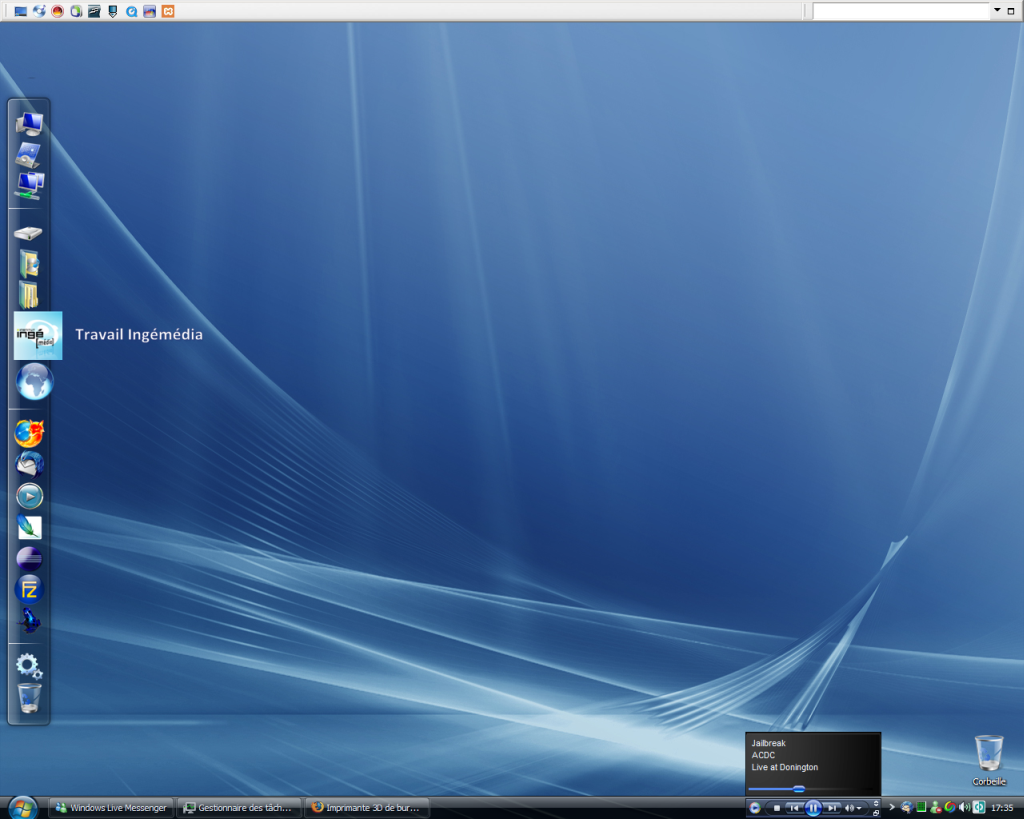
Task: Click the colorful swirl tray icon
Action: click(950, 808)
